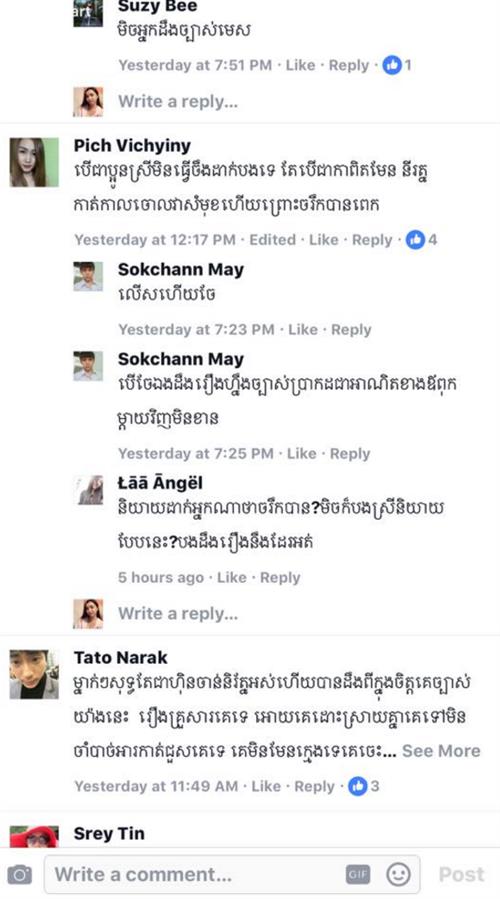This screenshot has height=899, width=500.
Task: Tap like count icon on Tato Narak's comment
Action: tap(358, 786)
